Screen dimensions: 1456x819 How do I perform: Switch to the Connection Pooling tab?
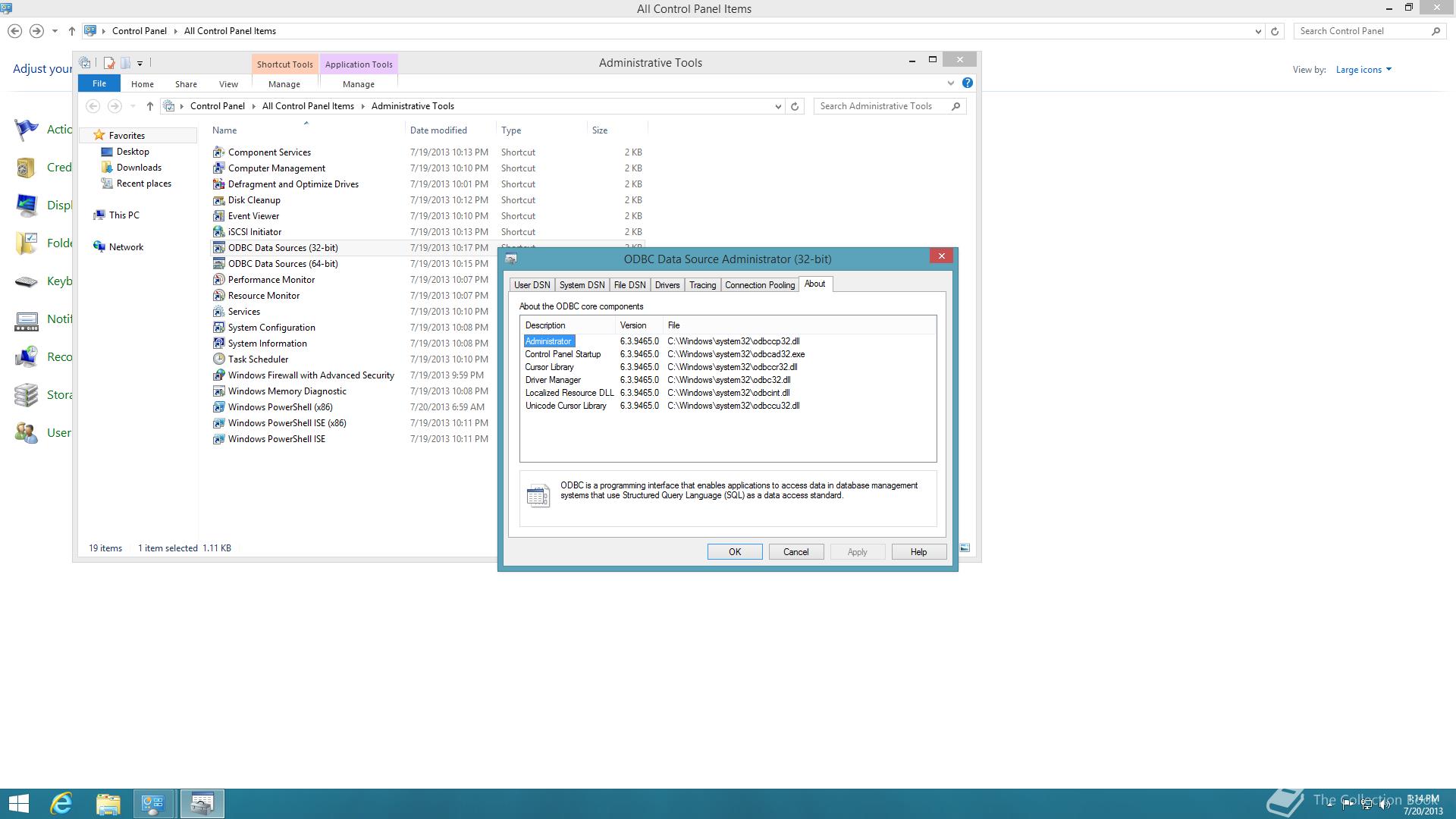760,285
